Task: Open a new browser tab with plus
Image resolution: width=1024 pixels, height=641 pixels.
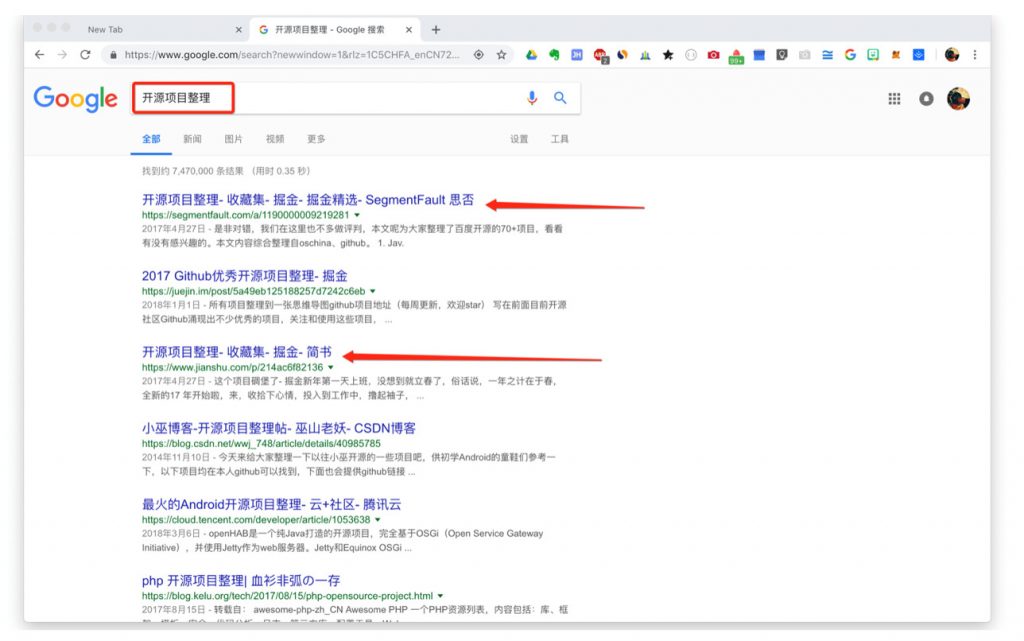Action: (436, 29)
